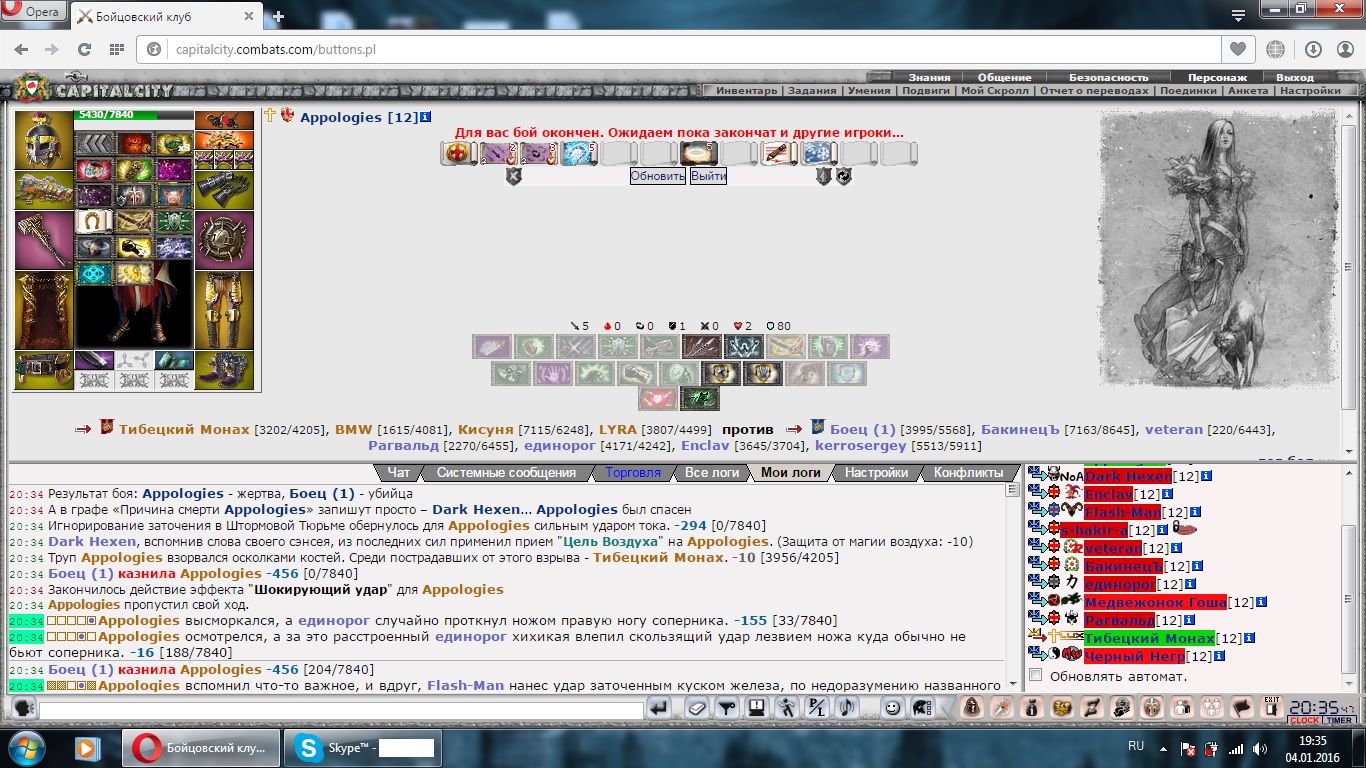
Task: Click the send message arrow icon
Action: click(659, 708)
